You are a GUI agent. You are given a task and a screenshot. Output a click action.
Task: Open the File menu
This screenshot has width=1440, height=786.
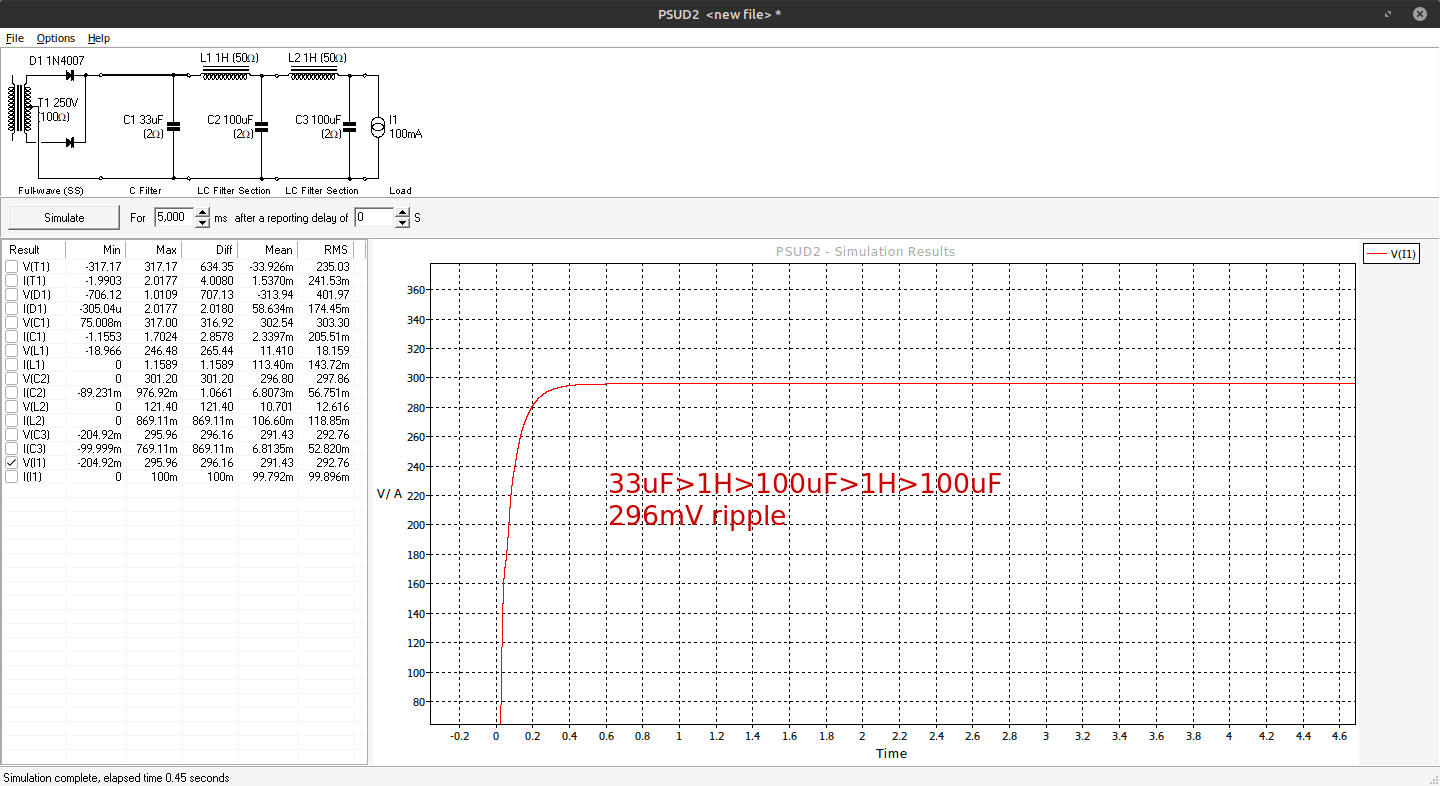click(x=15, y=38)
